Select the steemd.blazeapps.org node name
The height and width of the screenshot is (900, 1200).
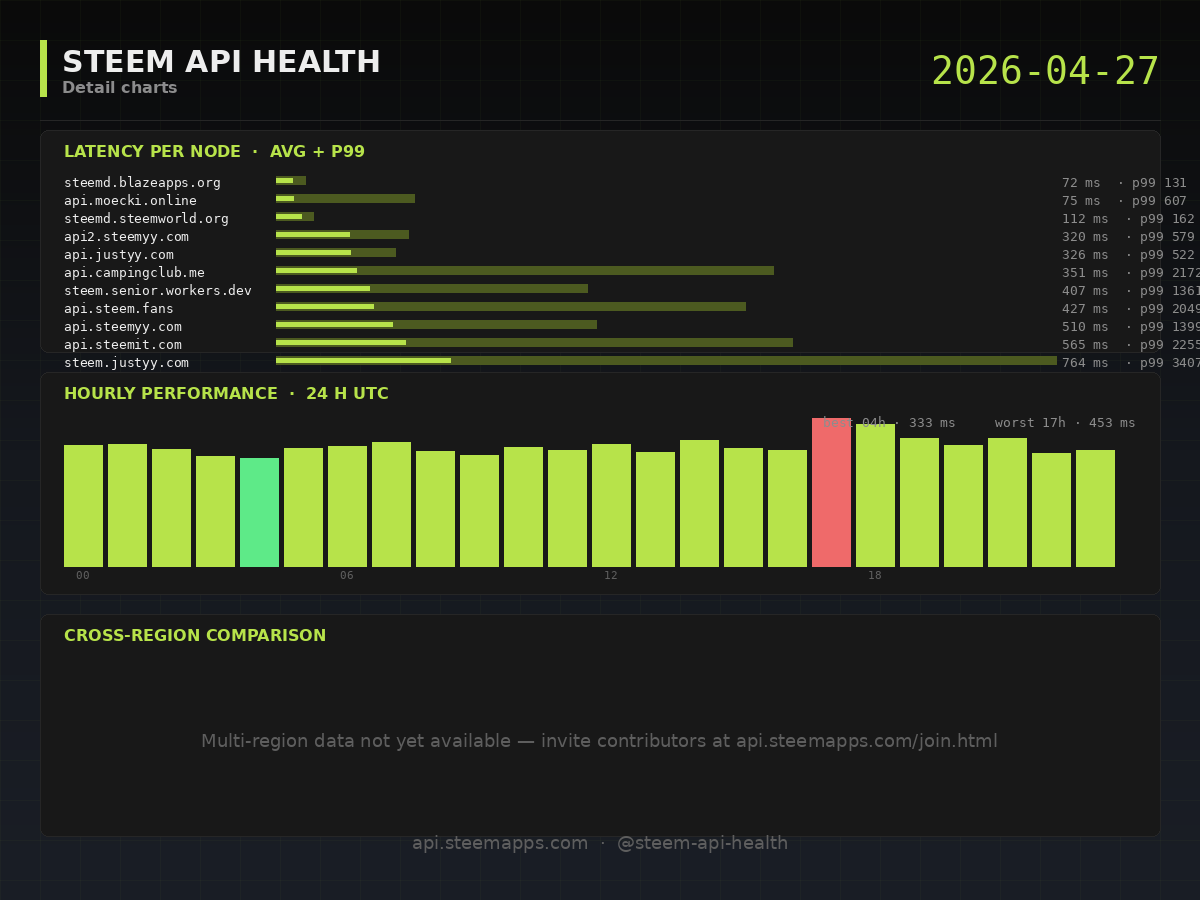tap(142, 183)
